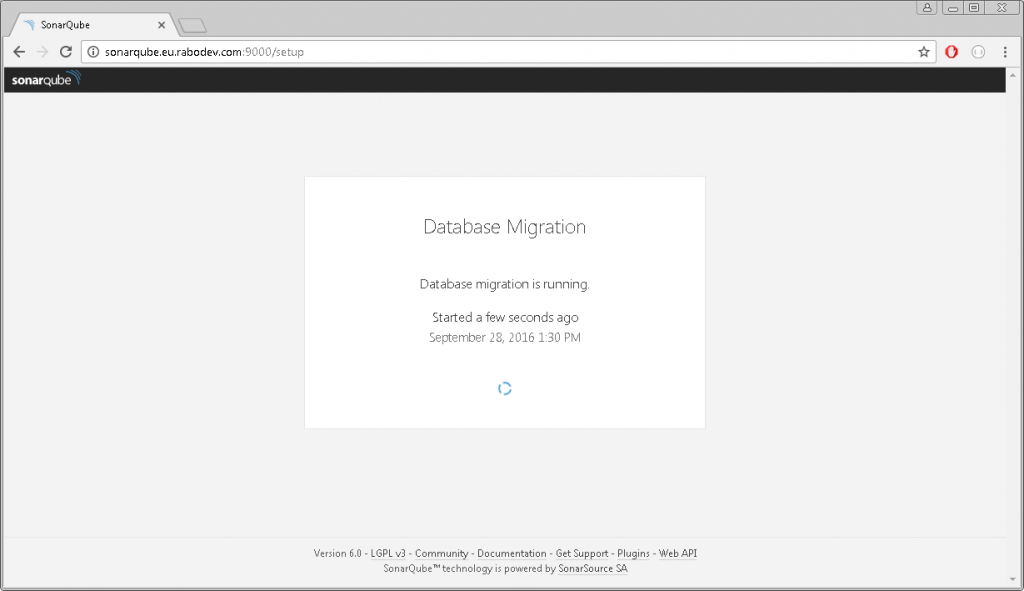Click the Get Support link
The image size is (1024, 591).
581,553
